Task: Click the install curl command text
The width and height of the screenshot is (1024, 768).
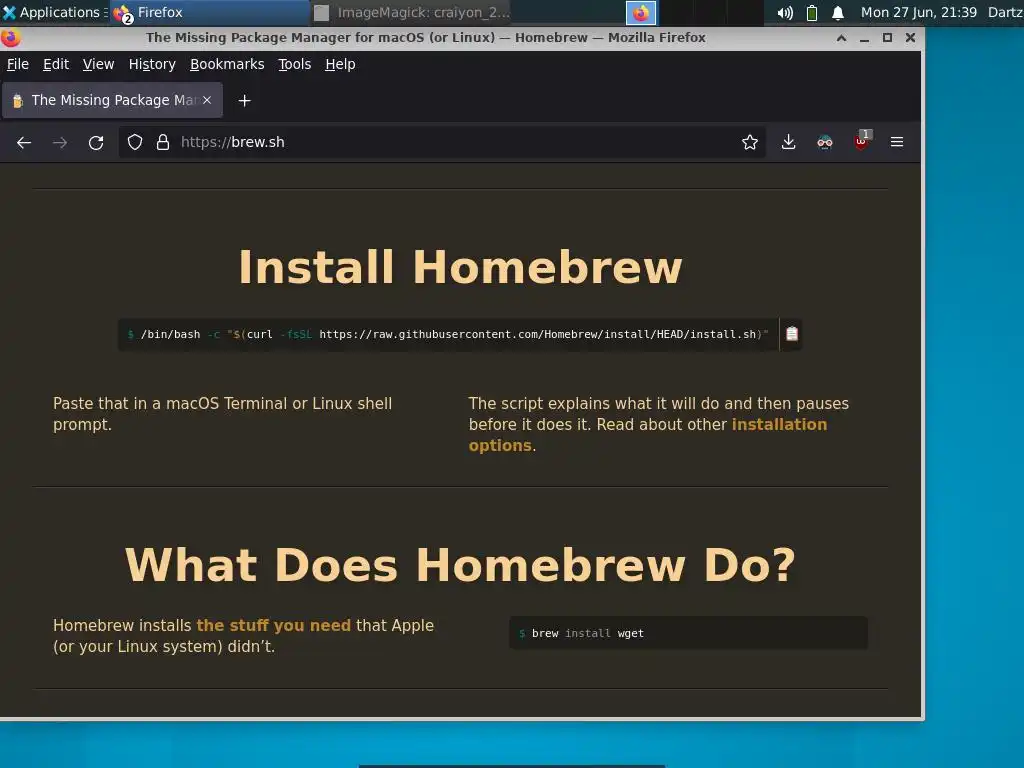Action: coord(448,334)
